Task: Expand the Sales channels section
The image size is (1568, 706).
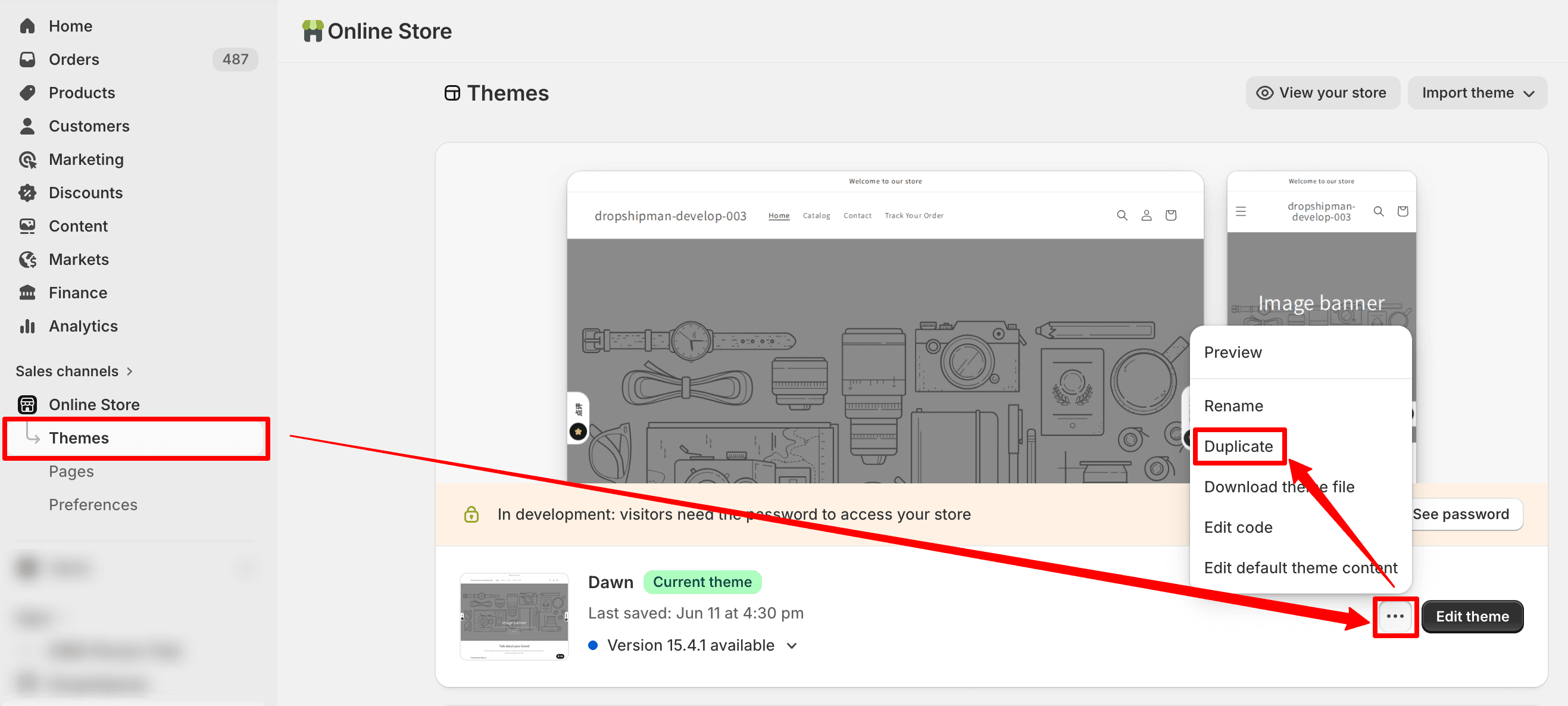Action: click(74, 371)
